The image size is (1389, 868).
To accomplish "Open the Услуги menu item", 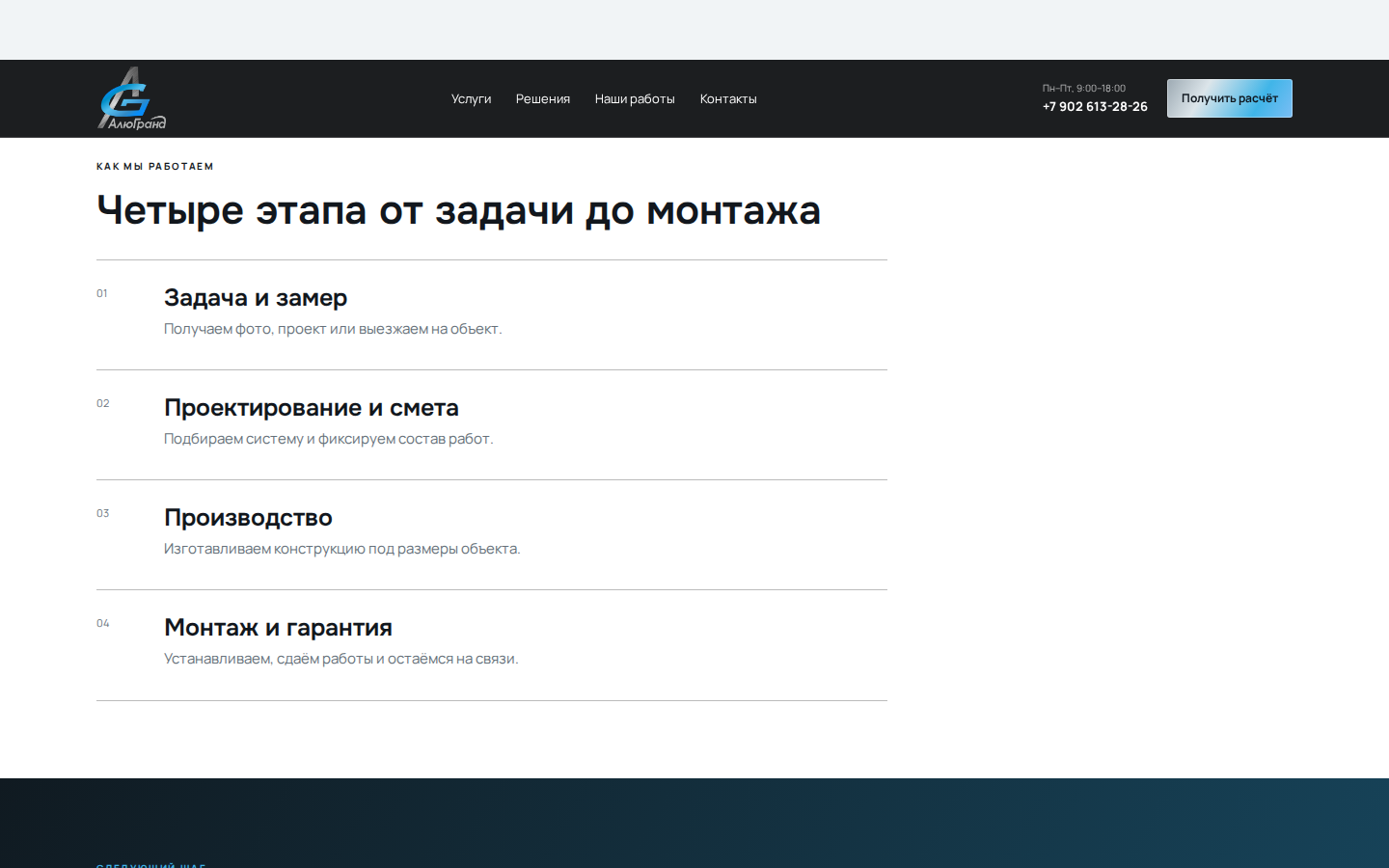I will pyautogui.click(x=471, y=99).
